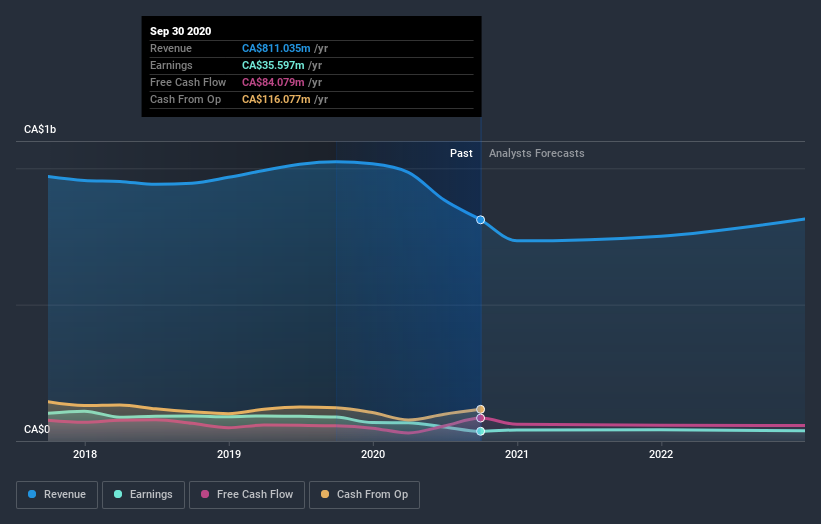Select the 'Analysts Forecasts' label
Image resolution: width=821 pixels, height=524 pixels.
(537, 153)
